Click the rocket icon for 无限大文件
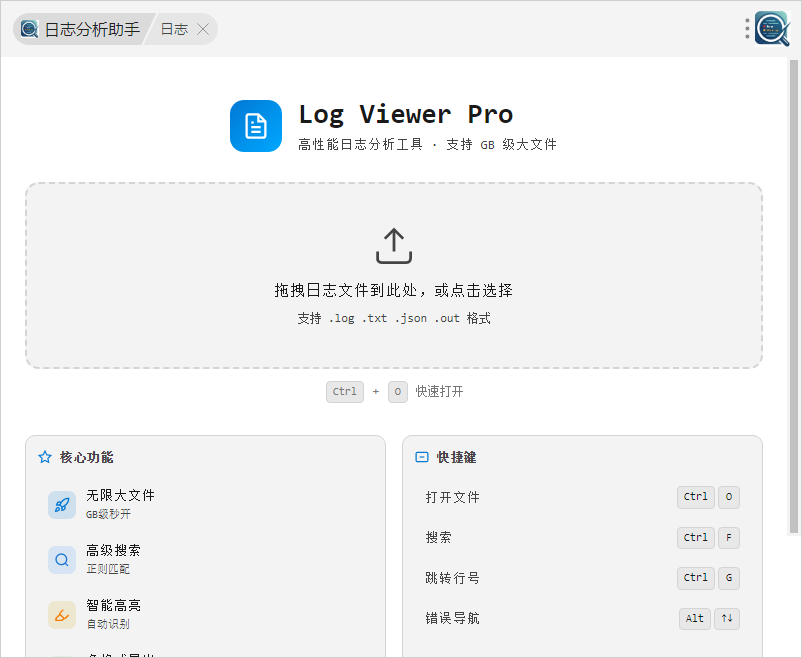Viewport: 802px width, 658px height. (62, 505)
